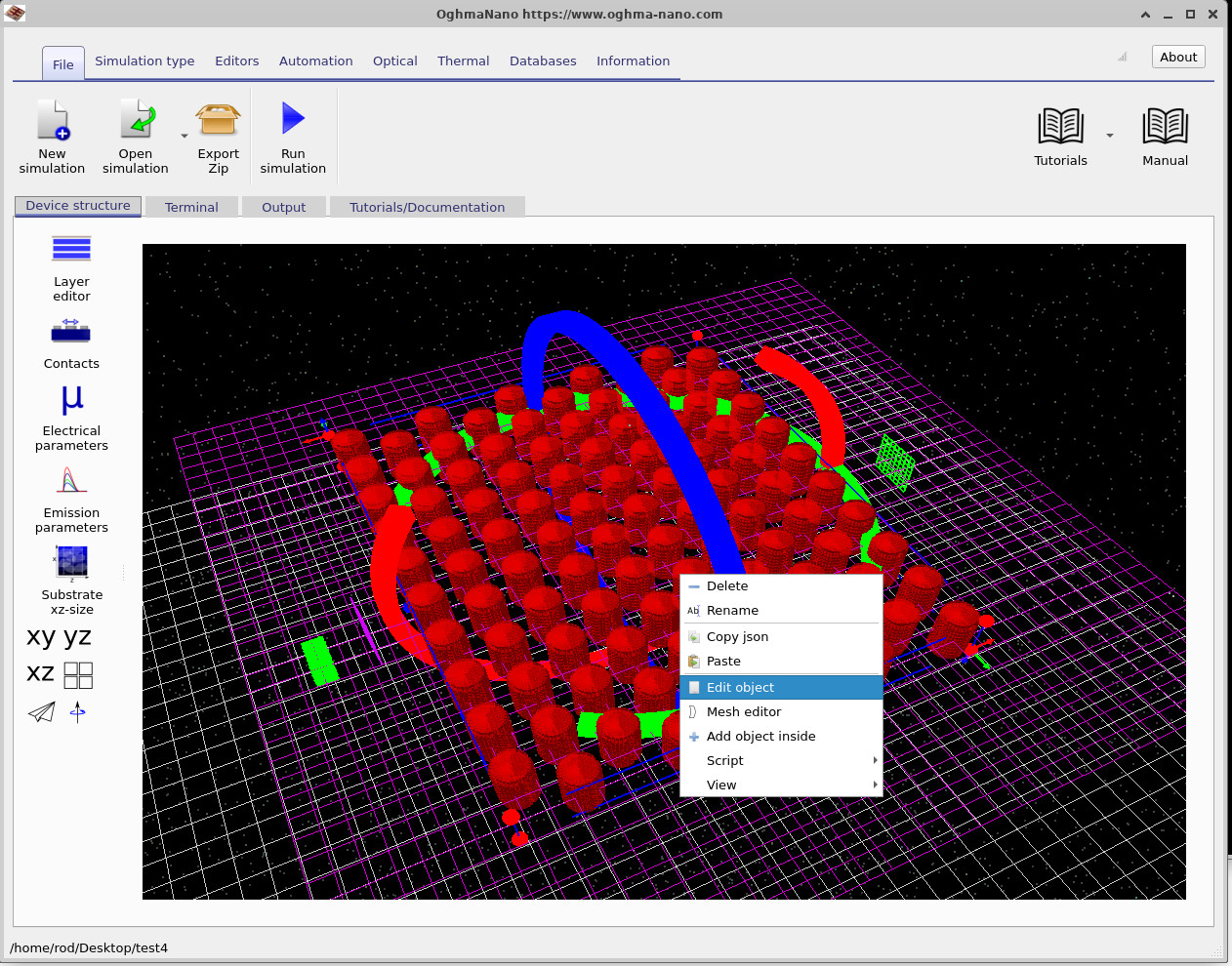Click the green mesh grid object
The width and height of the screenshot is (1232, 966).
tap(894, 462)
